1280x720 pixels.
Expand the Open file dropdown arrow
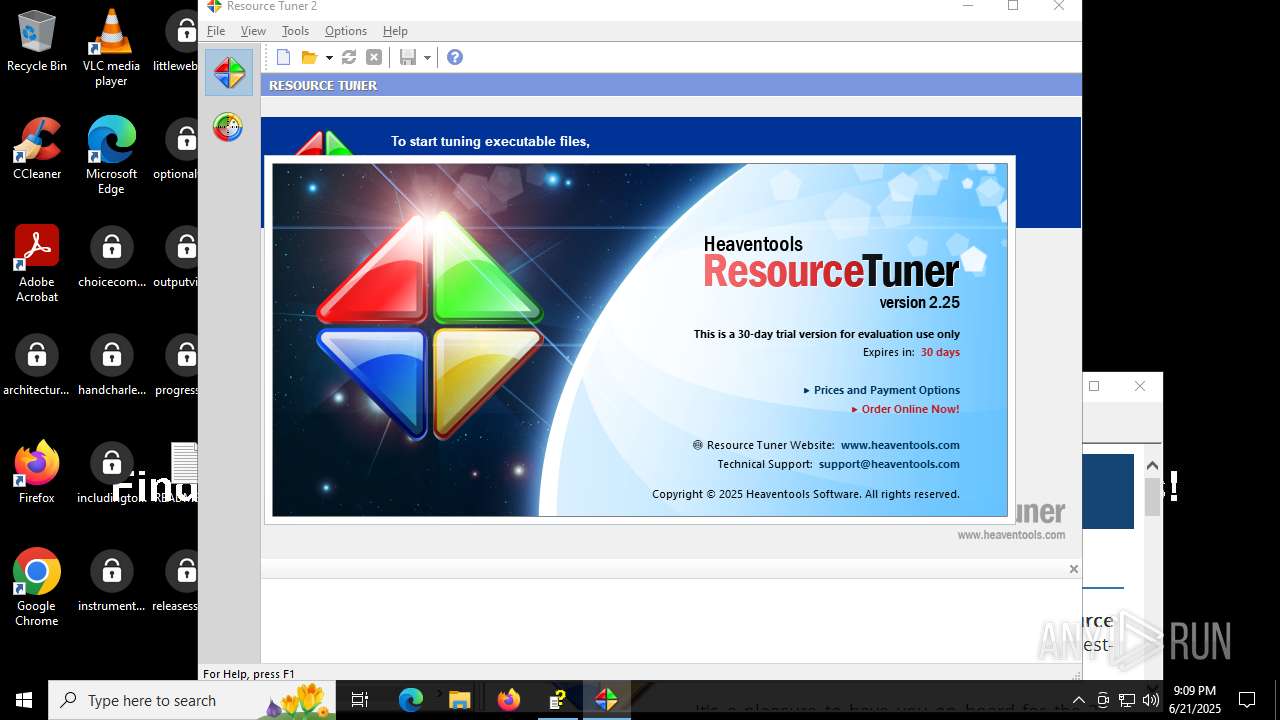[328, 58]
